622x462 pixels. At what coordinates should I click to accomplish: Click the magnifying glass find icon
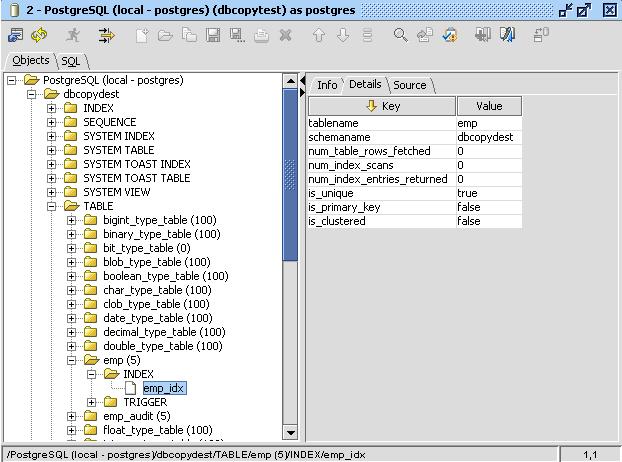(400, 35)
